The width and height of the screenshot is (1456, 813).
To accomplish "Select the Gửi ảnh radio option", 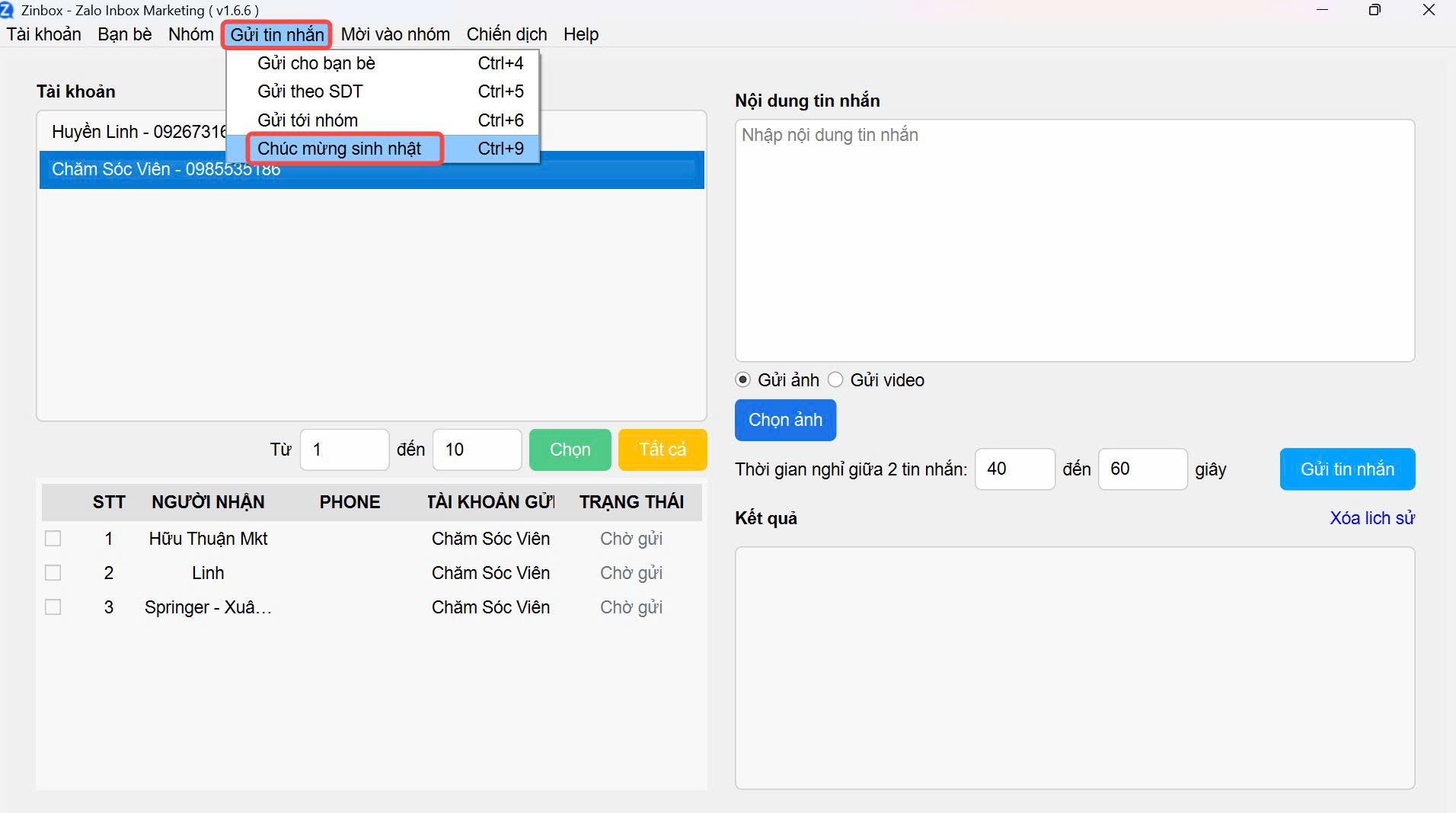I will (x=743, y=379).
